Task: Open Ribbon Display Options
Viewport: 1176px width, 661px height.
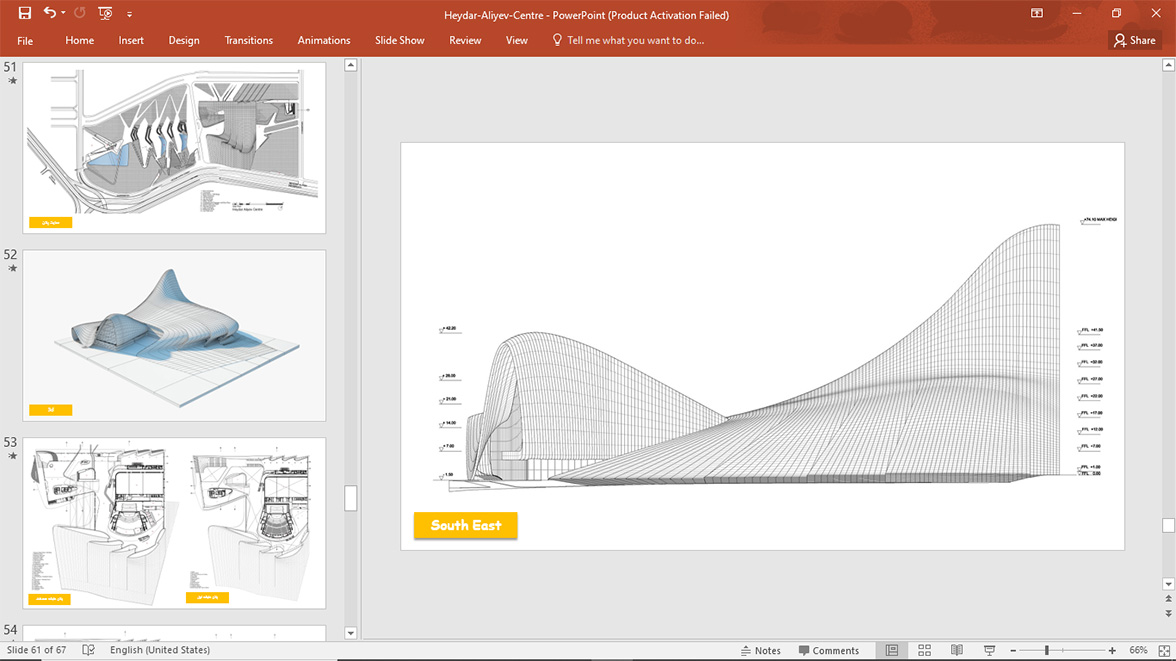Action: (x=1037, y=14)
